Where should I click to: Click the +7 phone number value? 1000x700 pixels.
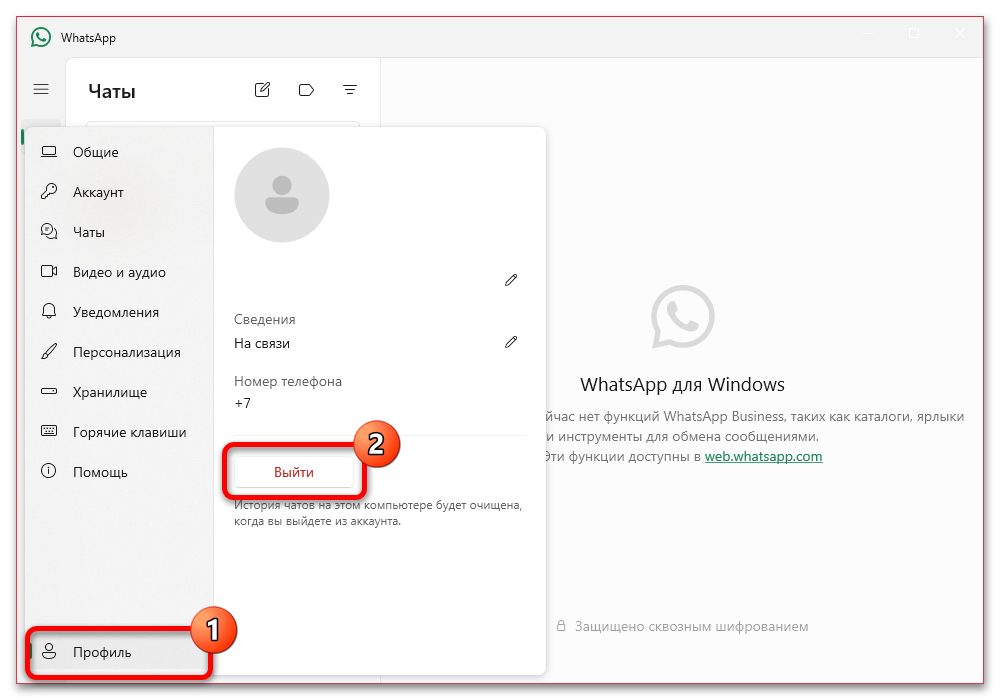pyautogui.click(x=242, y=404)
